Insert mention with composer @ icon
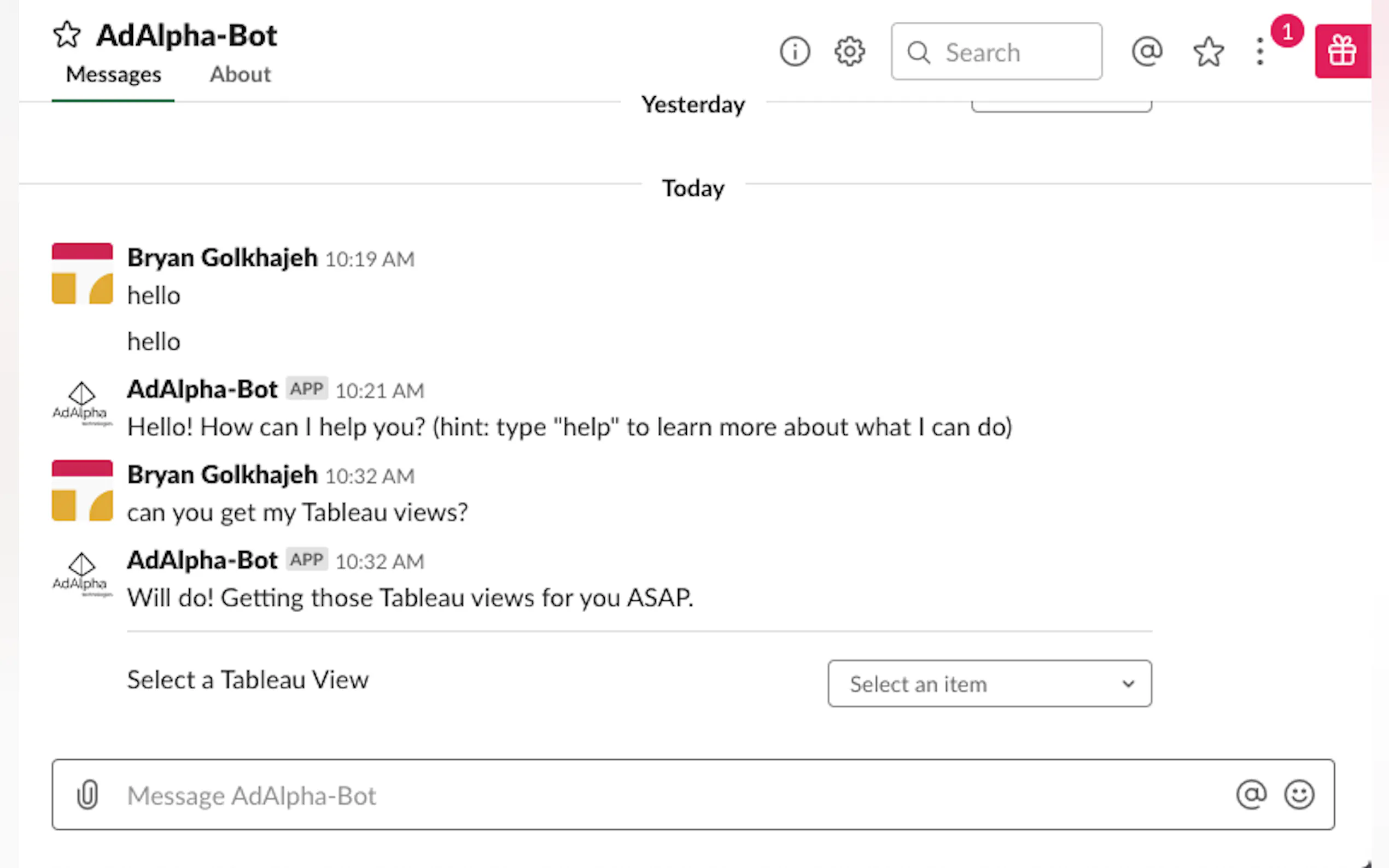1389x868 pixels. 1251,795
